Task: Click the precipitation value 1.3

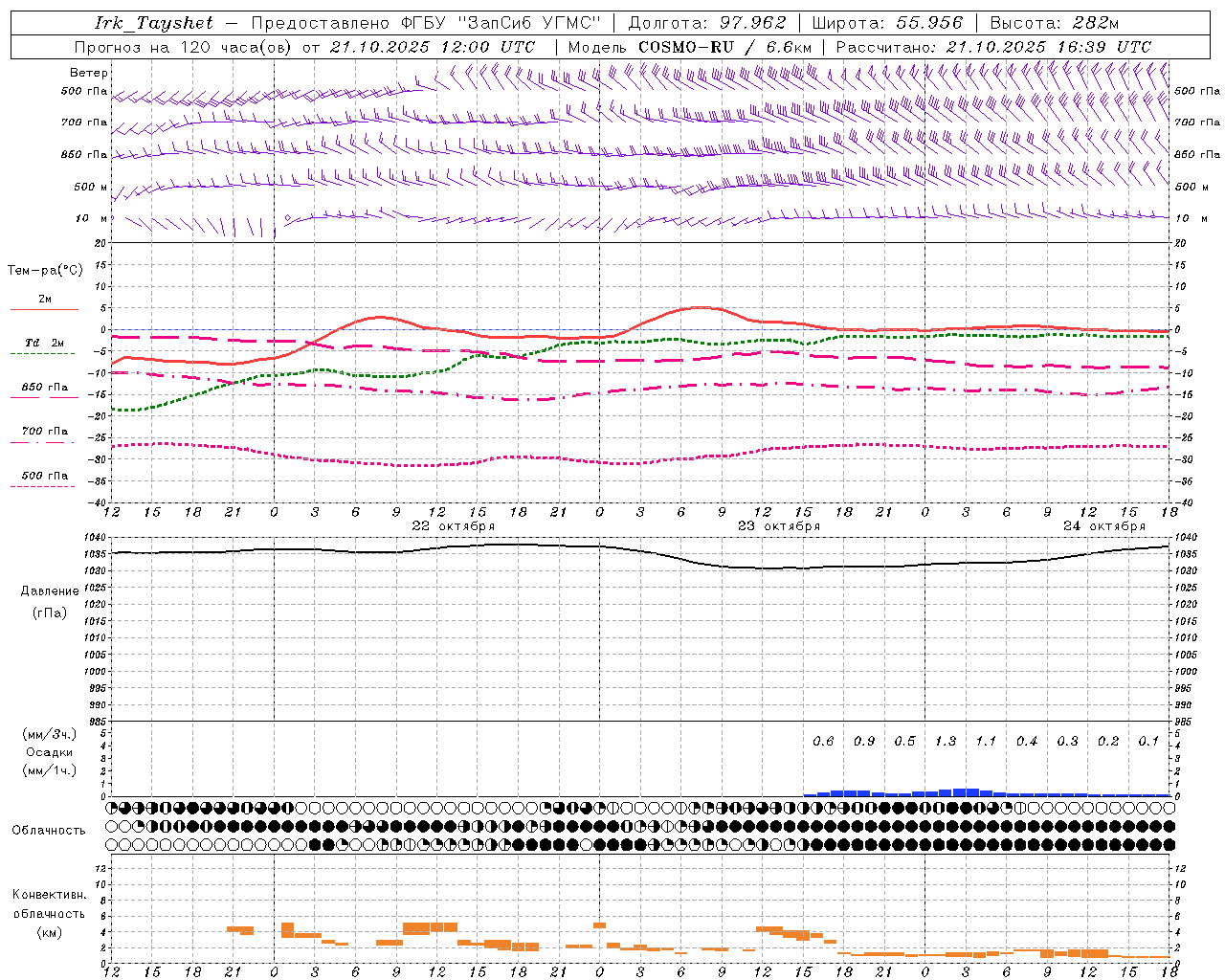Action: [x=946, y=742]
